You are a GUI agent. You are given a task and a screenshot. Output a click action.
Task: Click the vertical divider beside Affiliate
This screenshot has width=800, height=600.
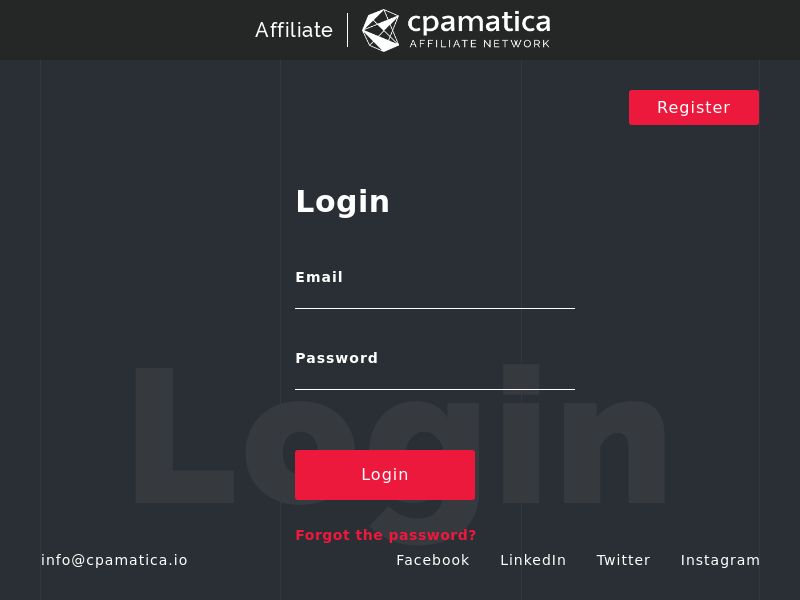coord(348,30)
